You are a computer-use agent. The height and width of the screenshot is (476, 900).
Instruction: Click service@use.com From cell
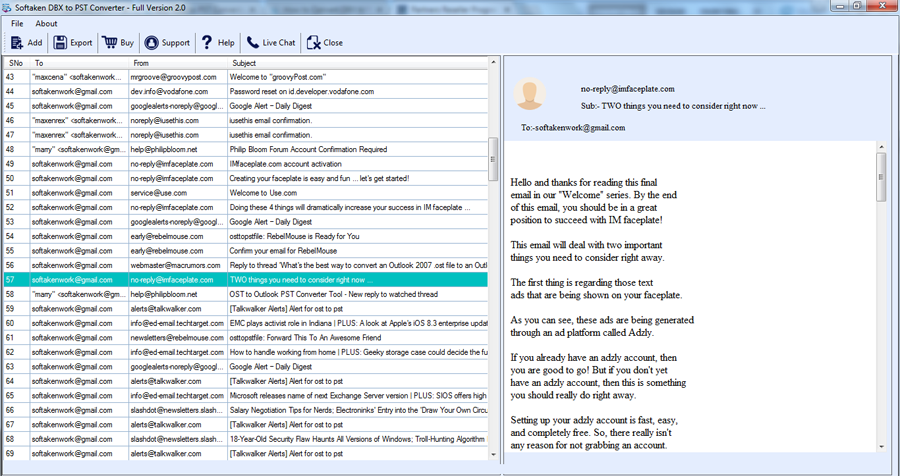pyautogui.click(x=178, y=193)
